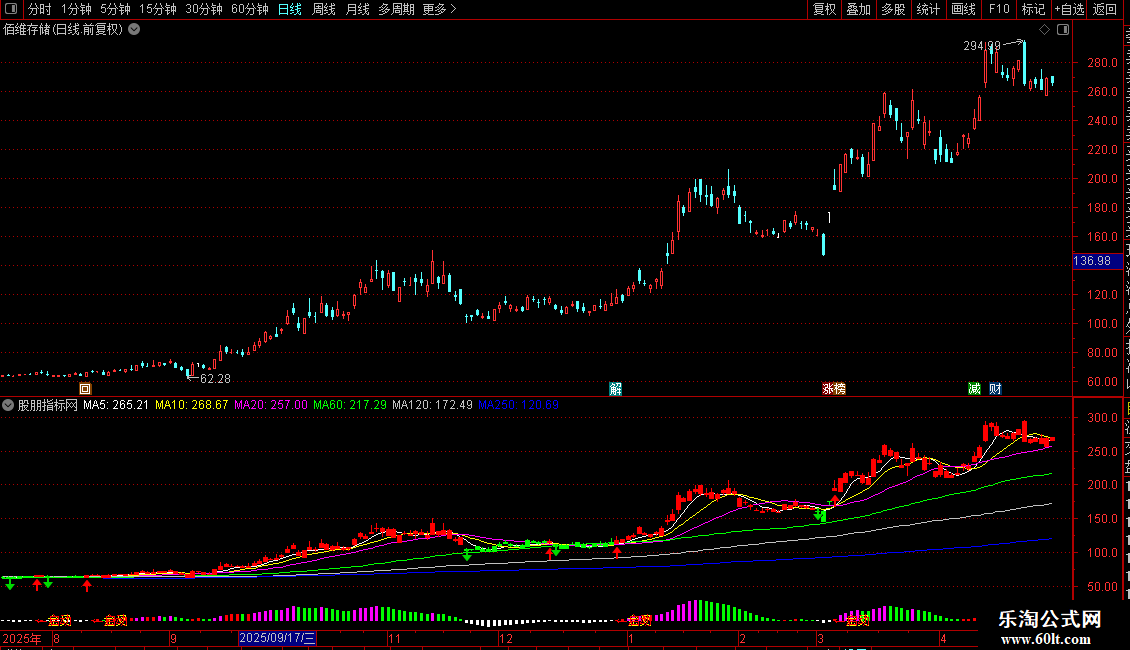
Task: Click the 2025/09/17 date marker on timeline
Action: click(x=277, y=638)
